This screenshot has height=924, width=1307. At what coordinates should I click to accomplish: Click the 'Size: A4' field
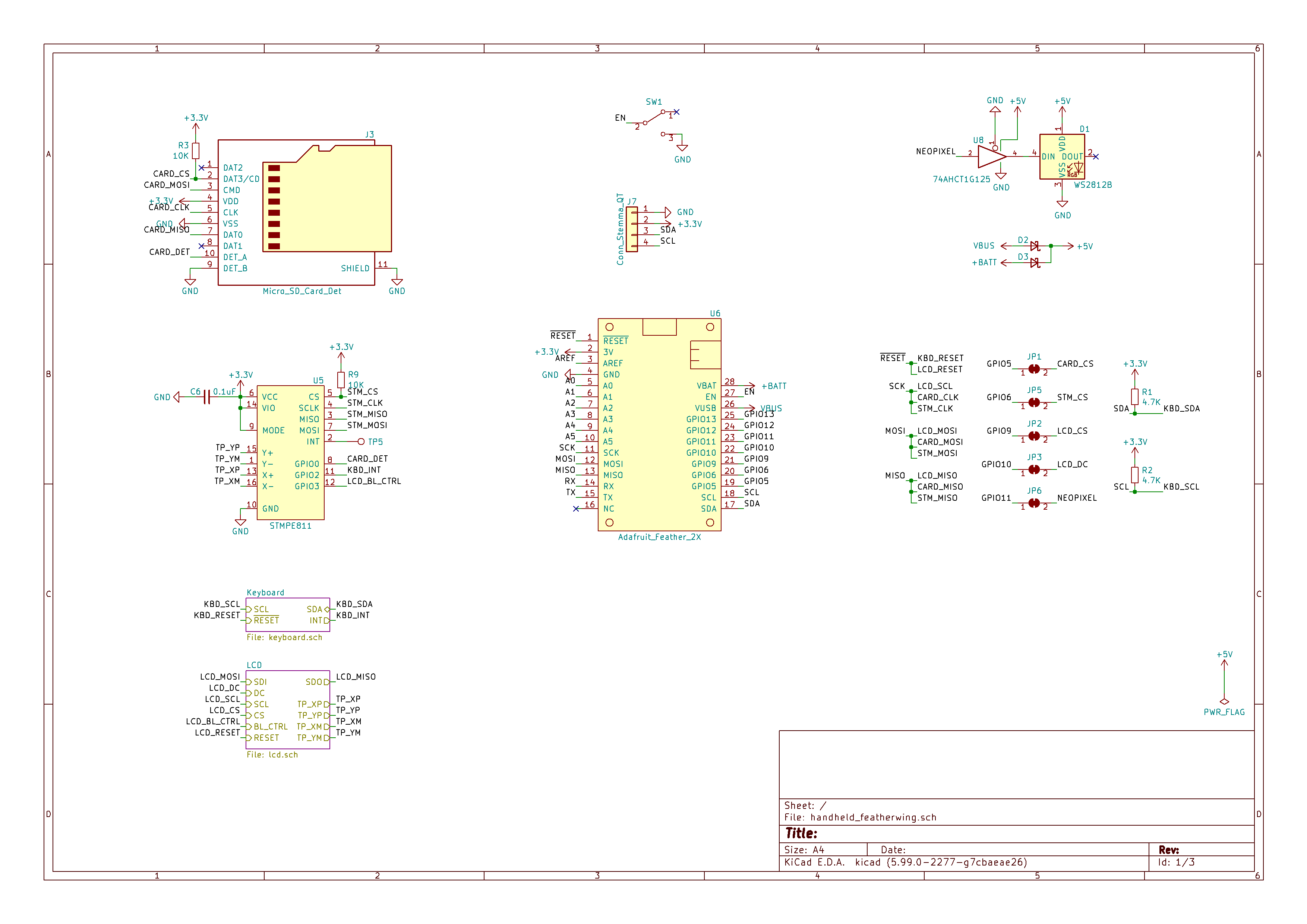click(x=804, y=849)
